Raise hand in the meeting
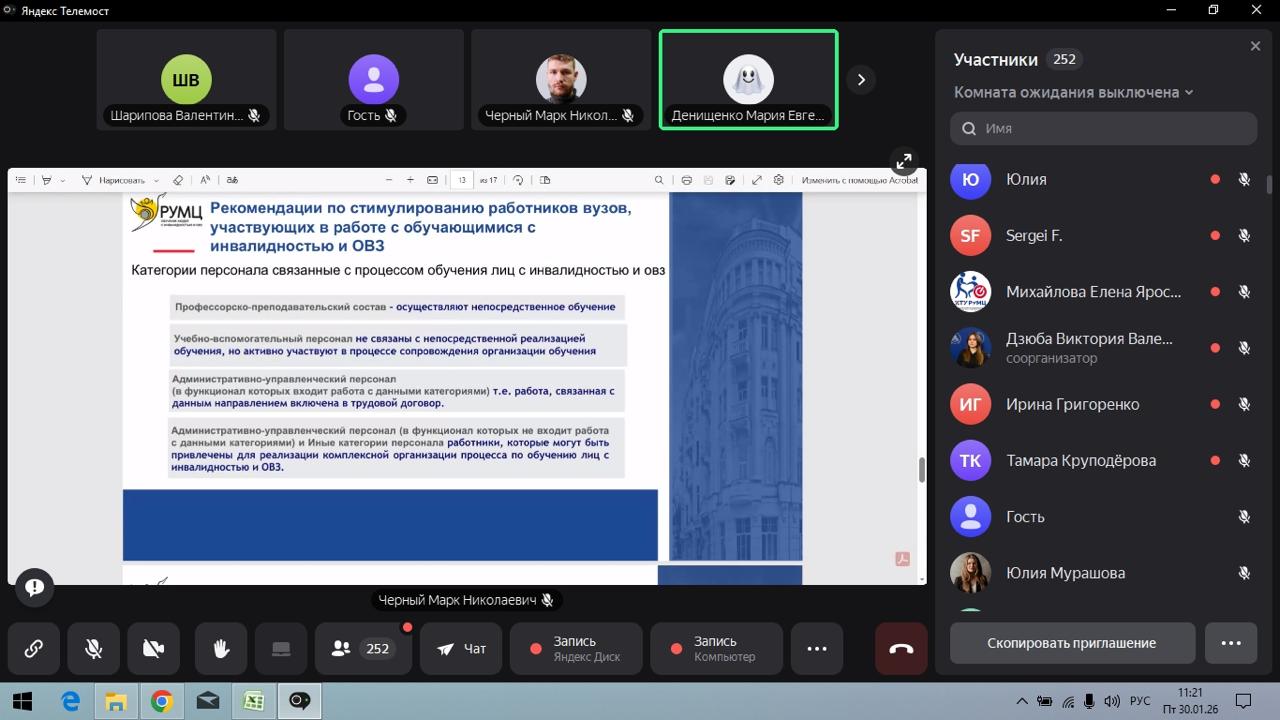Viewport: 1280px width, 720px height. point(221,649)
